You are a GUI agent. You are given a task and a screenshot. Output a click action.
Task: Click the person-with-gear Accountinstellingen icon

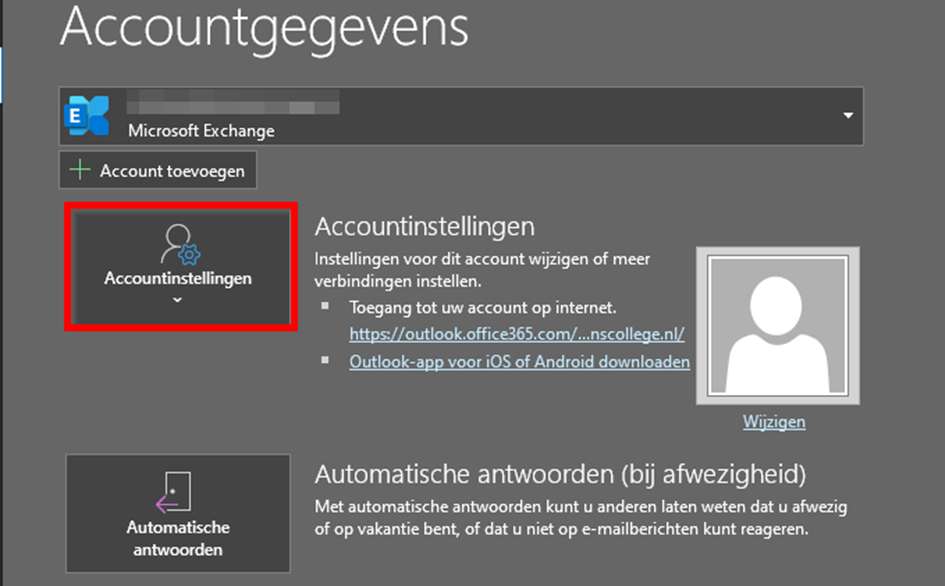click(x=180, y=245)
